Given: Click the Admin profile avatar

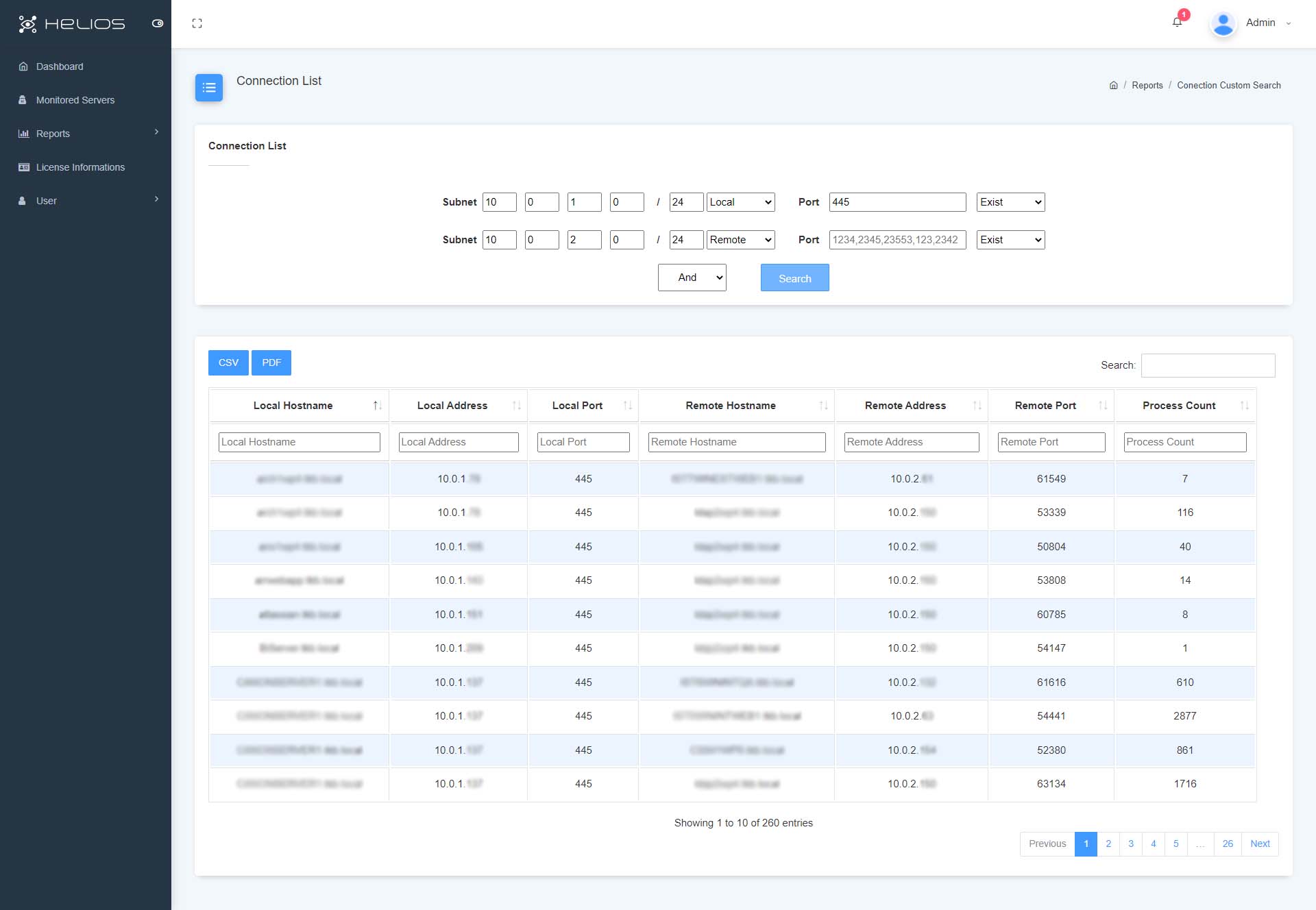Looking at the screenshot, I should point(1223,23).
